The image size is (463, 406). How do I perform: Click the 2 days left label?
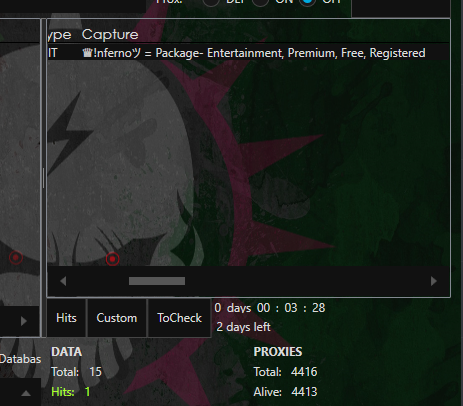point(243,327)
